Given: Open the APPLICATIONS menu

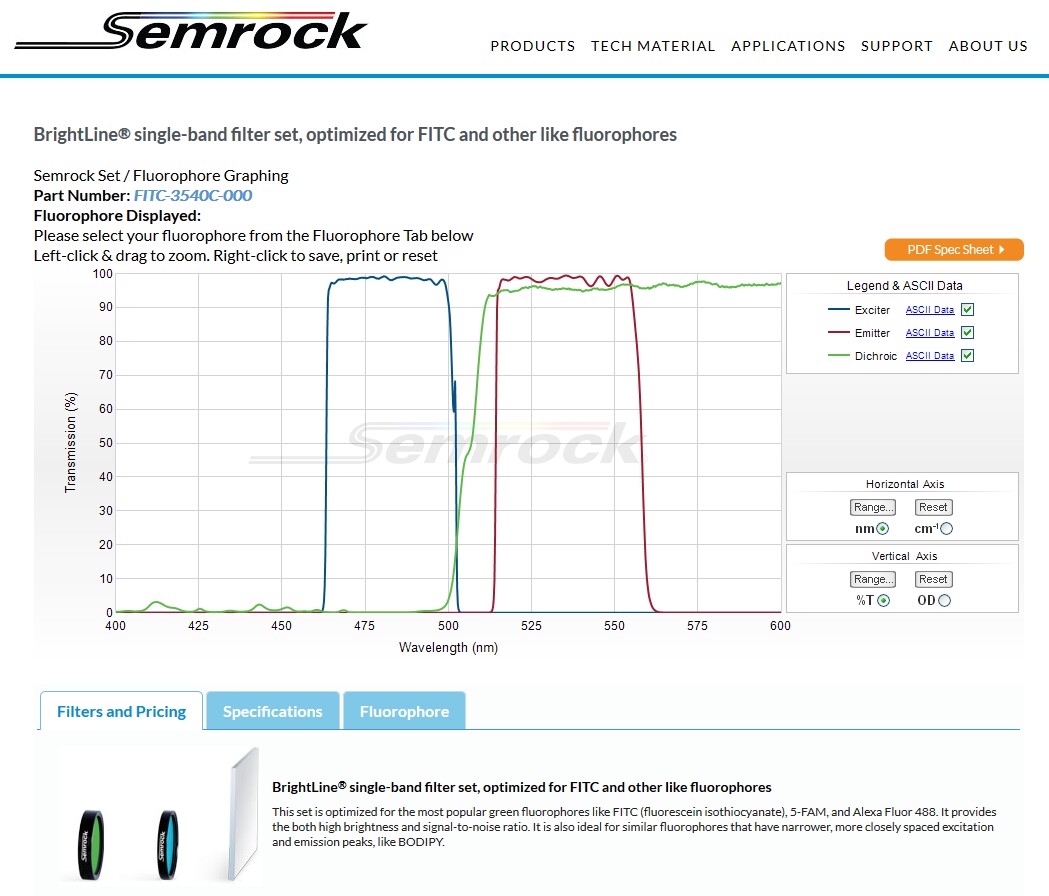Looking at the screenshot, I should point(788,46).
